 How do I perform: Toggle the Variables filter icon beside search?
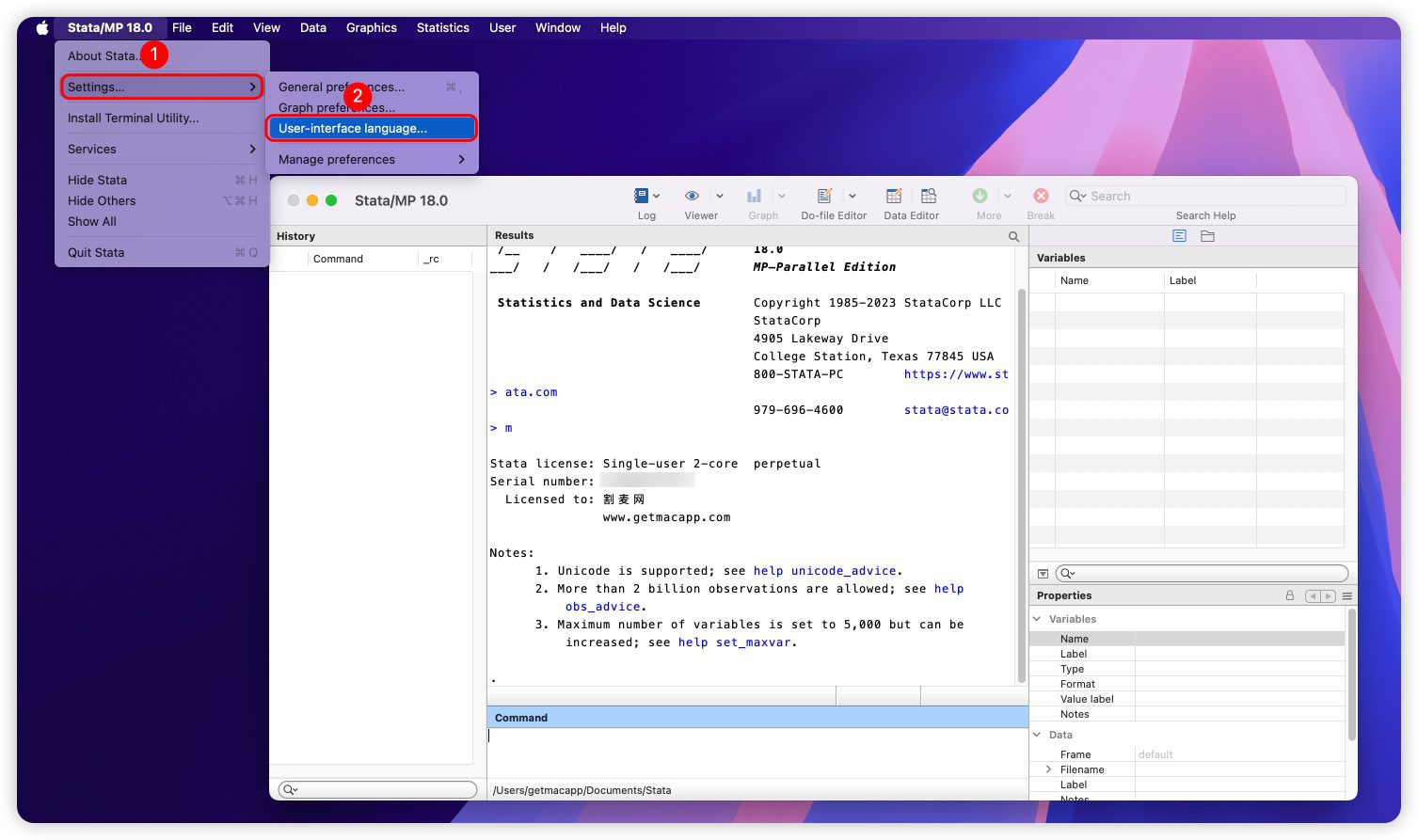(1043, 574)
